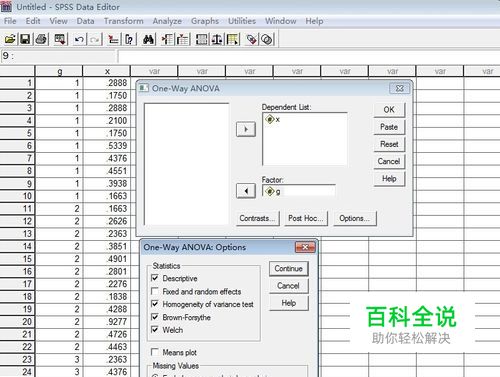500x377 pixels.
Task: Toggle the Homogeneity of variance test checkbox
Action: click(x=155, y=304)
